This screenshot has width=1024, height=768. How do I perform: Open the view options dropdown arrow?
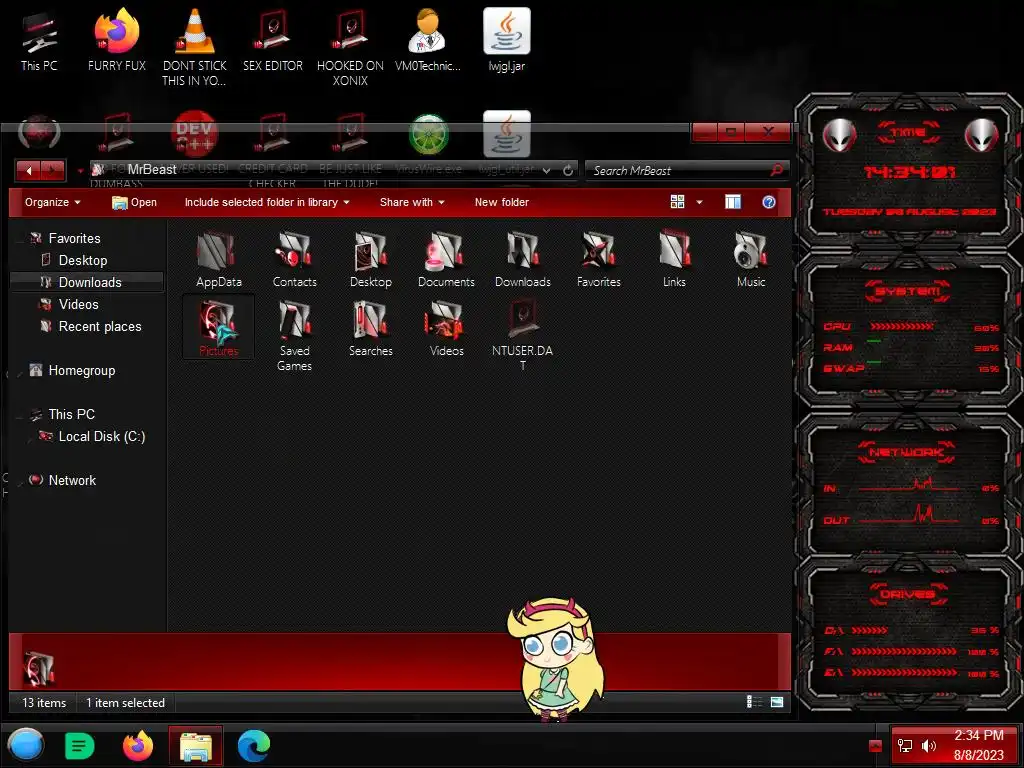(699, 202)
